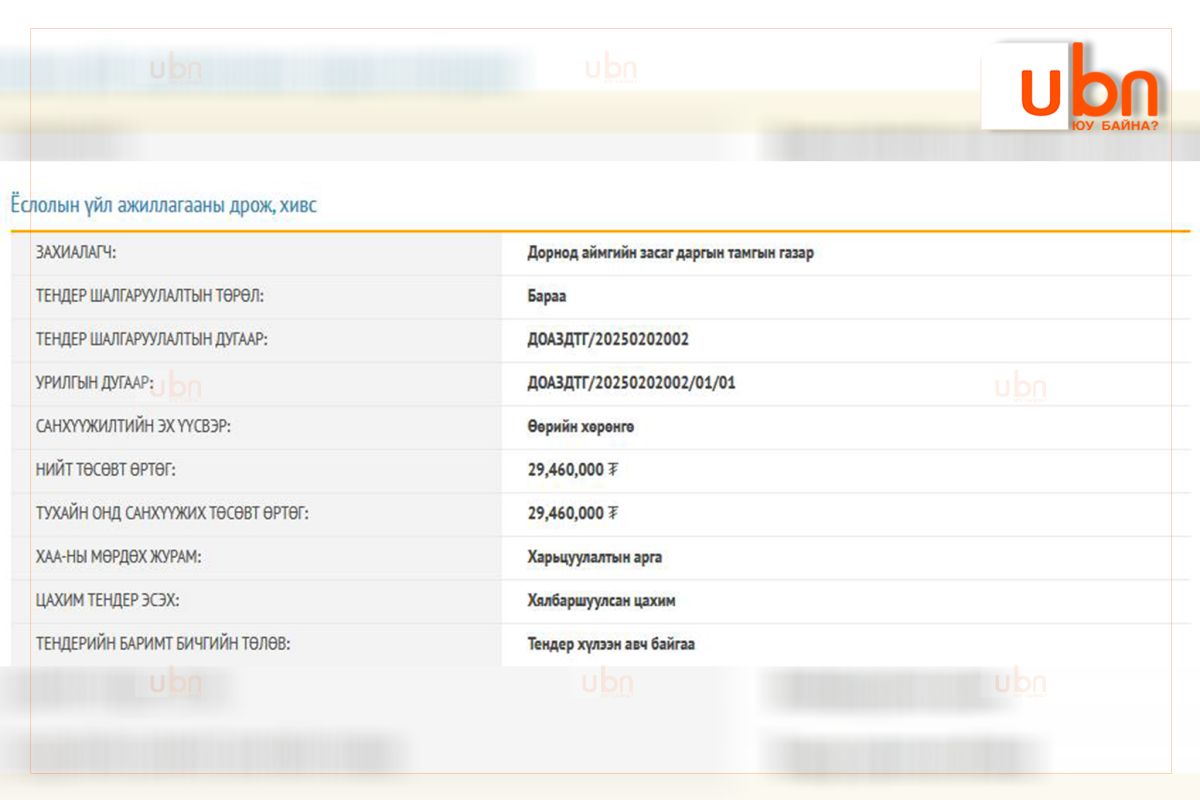Select tender number ДОАЗДТГ/20250202002
The image size is (1200, 800).
[608, 339]
